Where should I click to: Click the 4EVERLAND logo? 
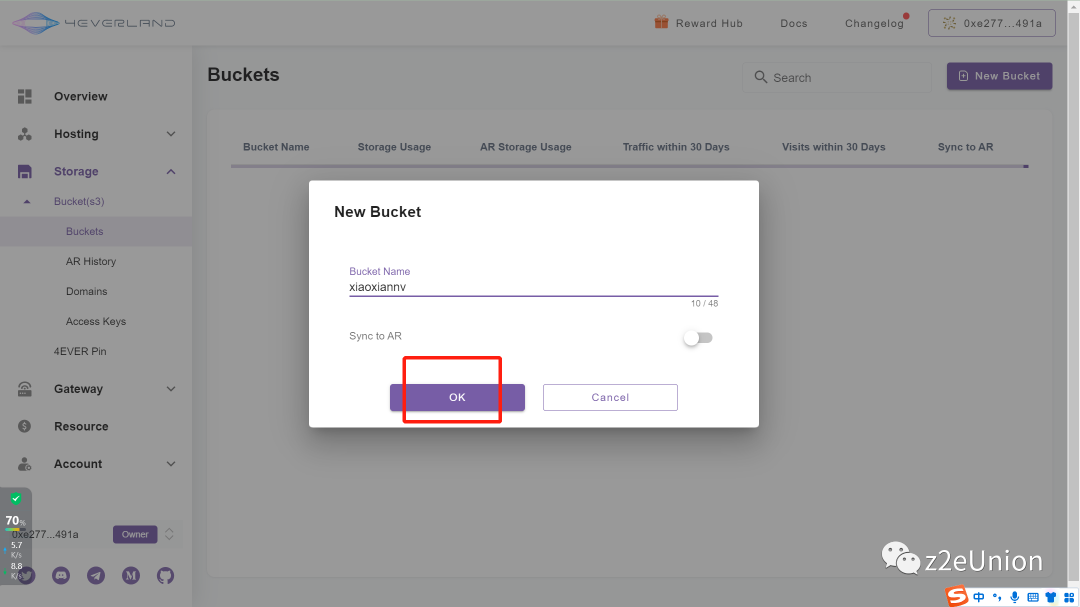pos(93,23)
